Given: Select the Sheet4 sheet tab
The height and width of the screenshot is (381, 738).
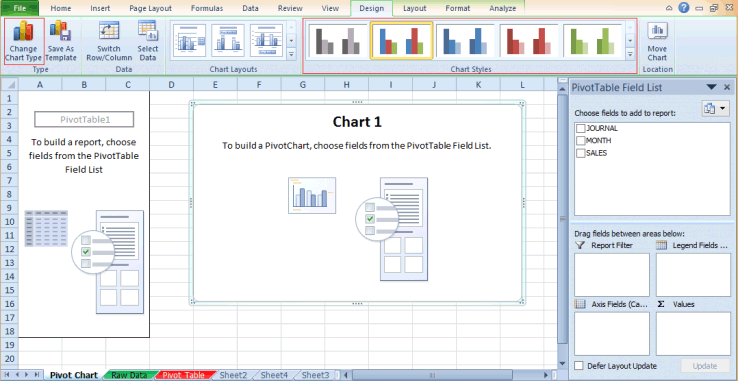Looking at the screenshot, I should 274,375.
